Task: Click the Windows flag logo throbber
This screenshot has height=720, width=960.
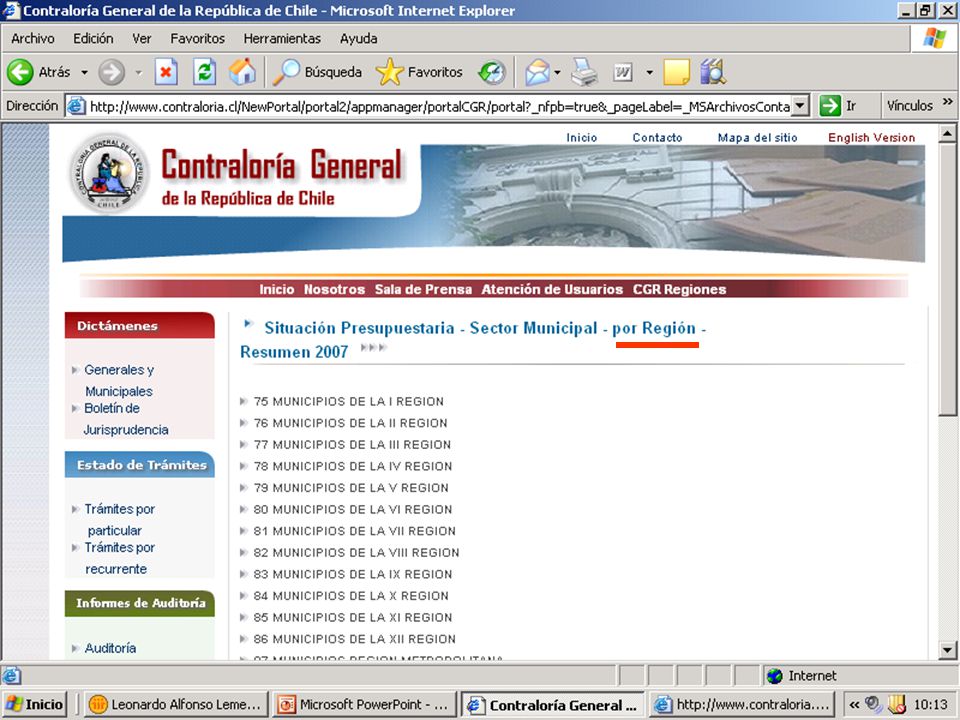Action: (x=934, y=38)
